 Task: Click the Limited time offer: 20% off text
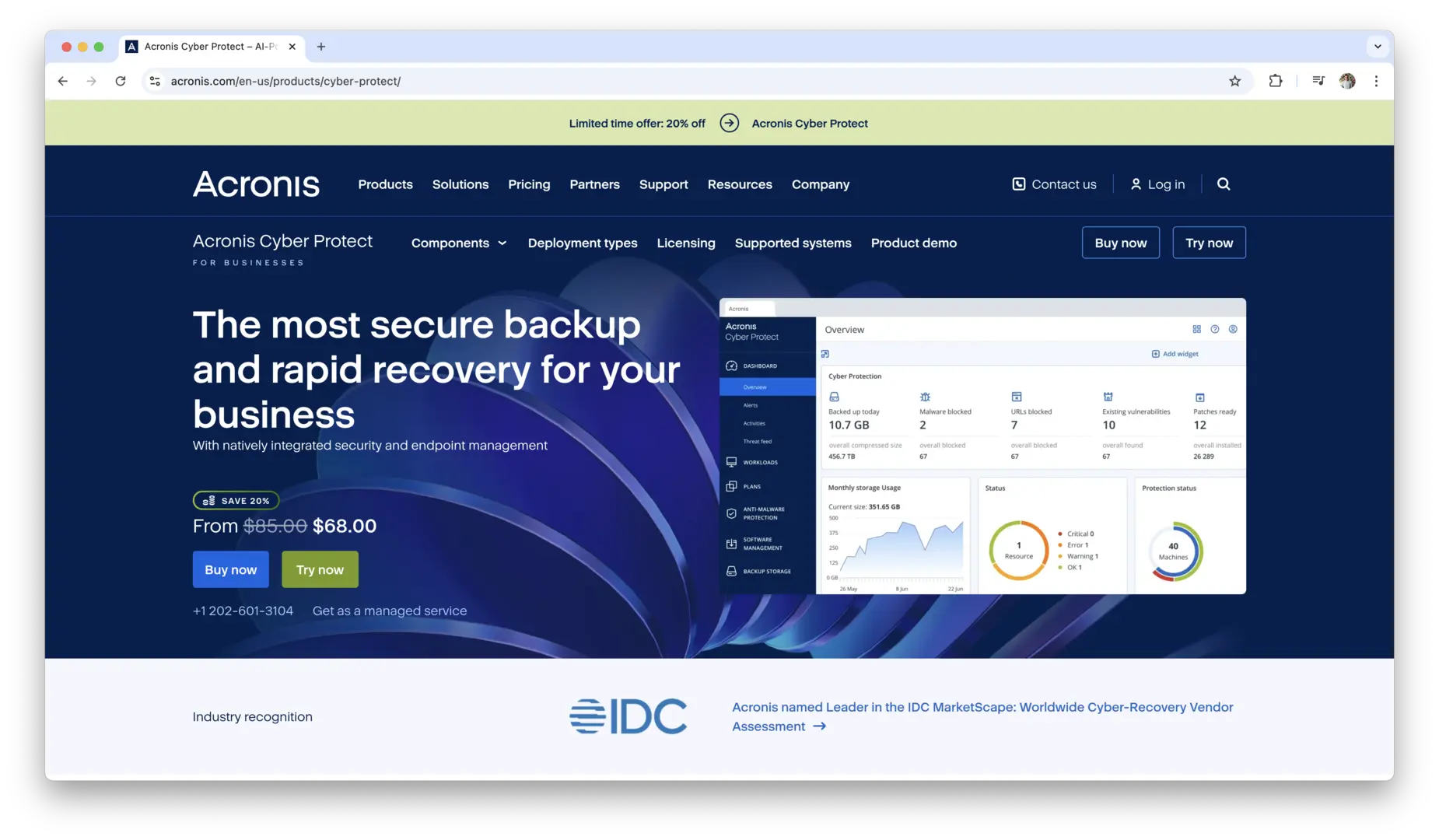pos(637,123)
